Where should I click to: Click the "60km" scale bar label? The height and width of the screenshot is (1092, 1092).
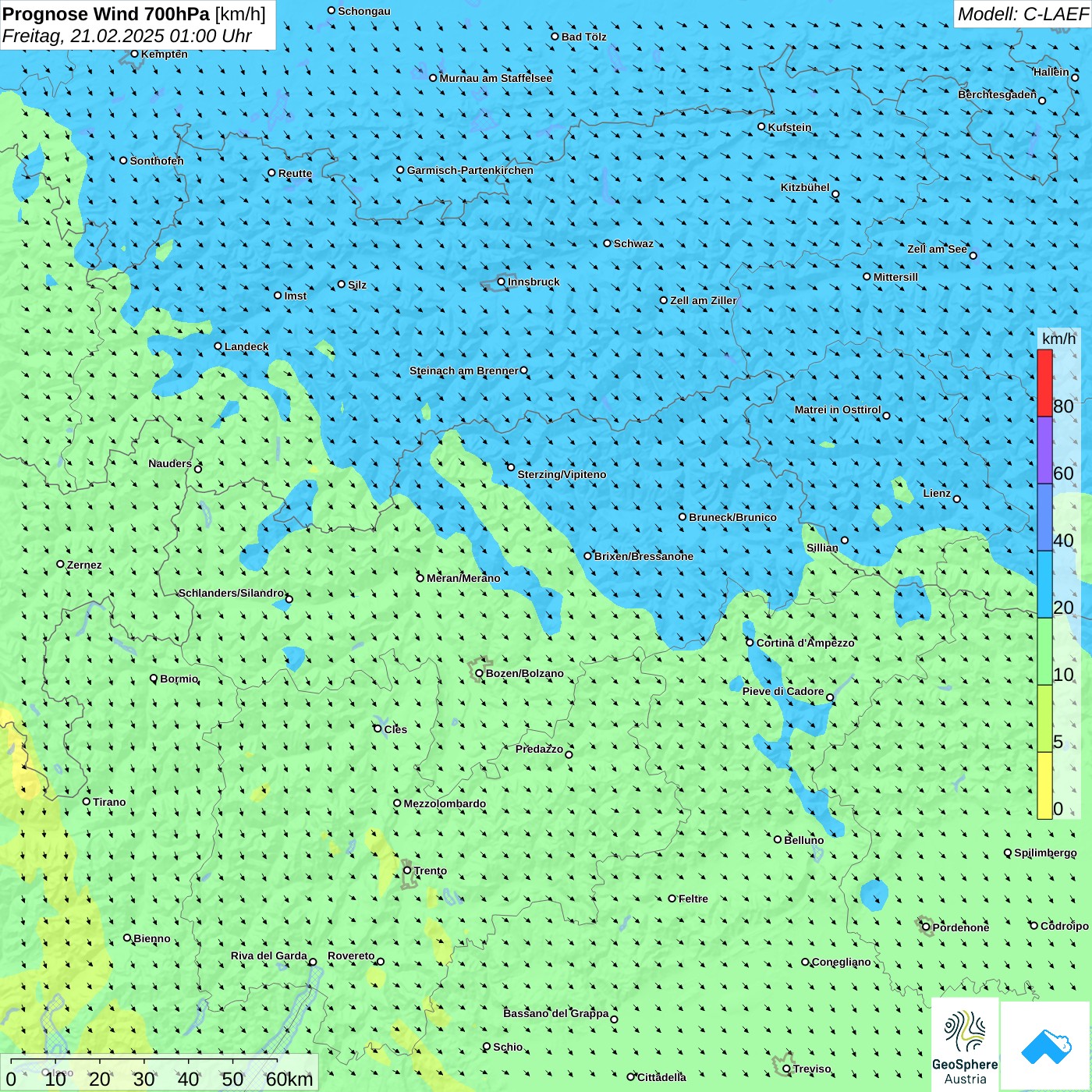(x=289, y=1080)
